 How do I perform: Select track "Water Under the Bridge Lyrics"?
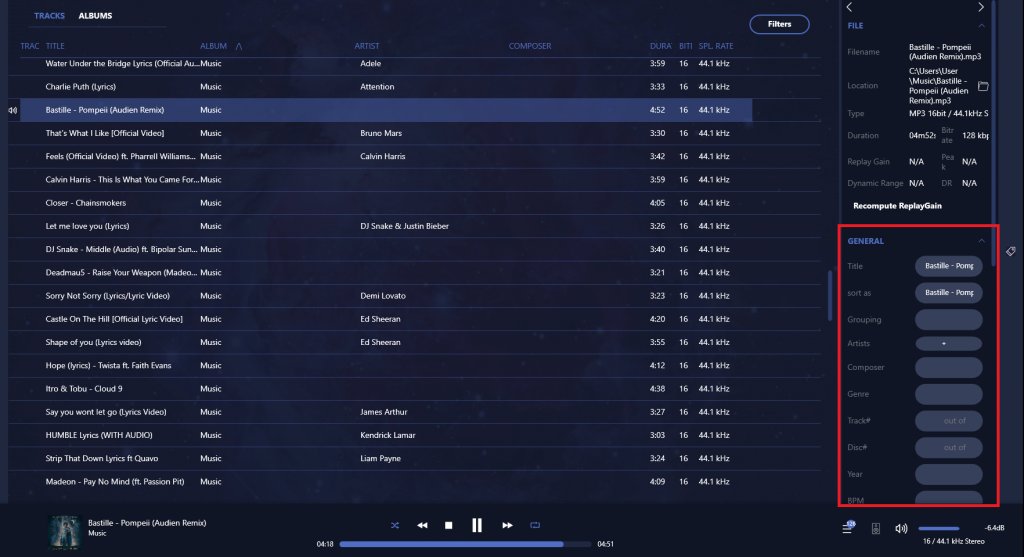pyautogui.click(x=414, y=63)
